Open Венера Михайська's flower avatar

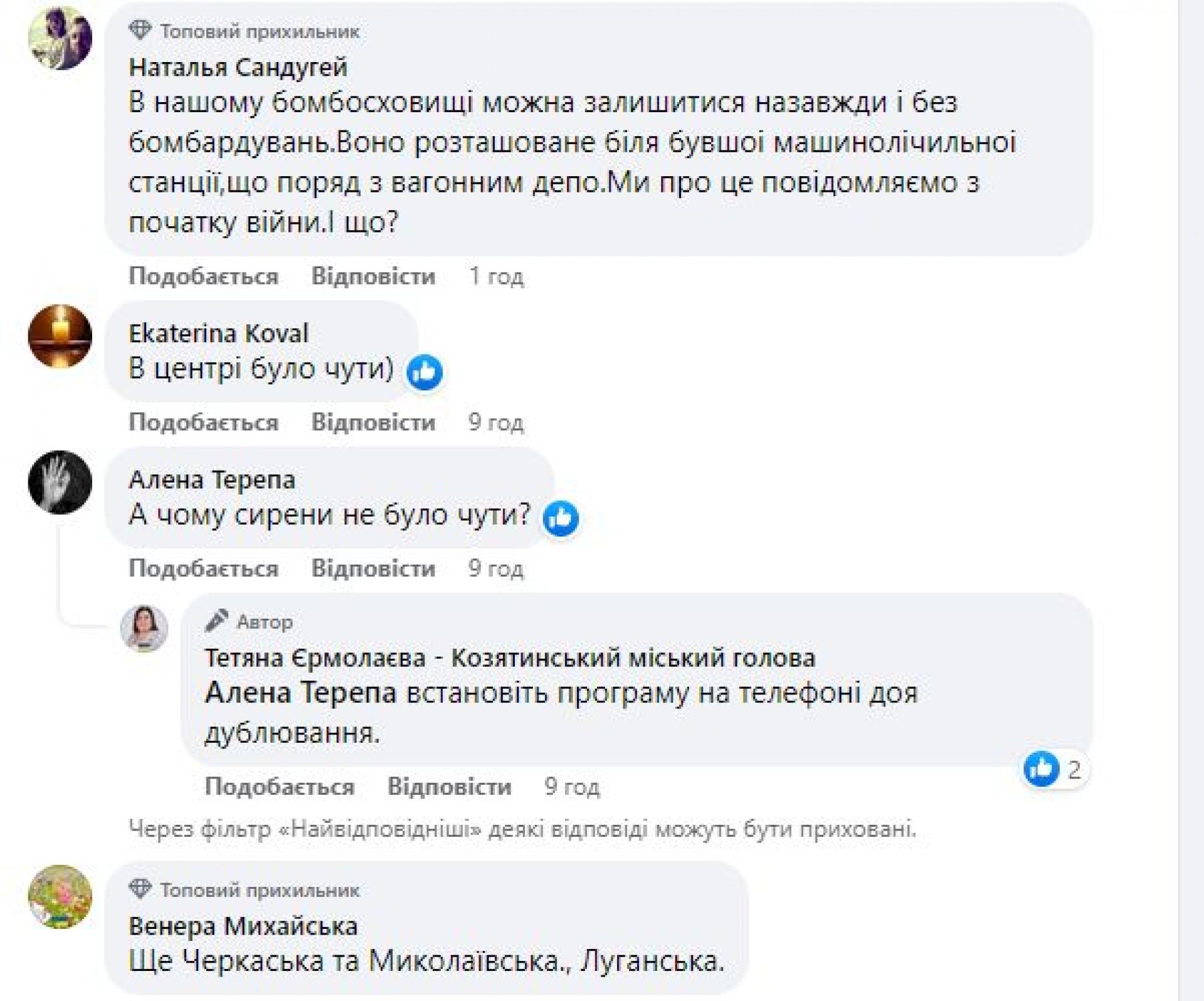60,897
